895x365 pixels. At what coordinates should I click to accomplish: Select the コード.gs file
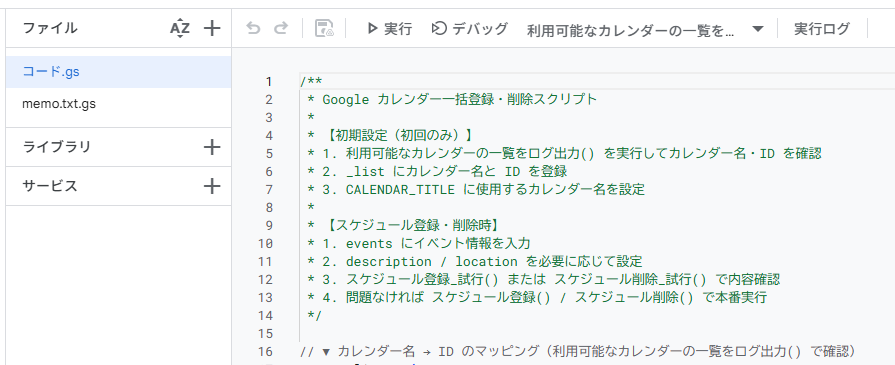(118, 72)
